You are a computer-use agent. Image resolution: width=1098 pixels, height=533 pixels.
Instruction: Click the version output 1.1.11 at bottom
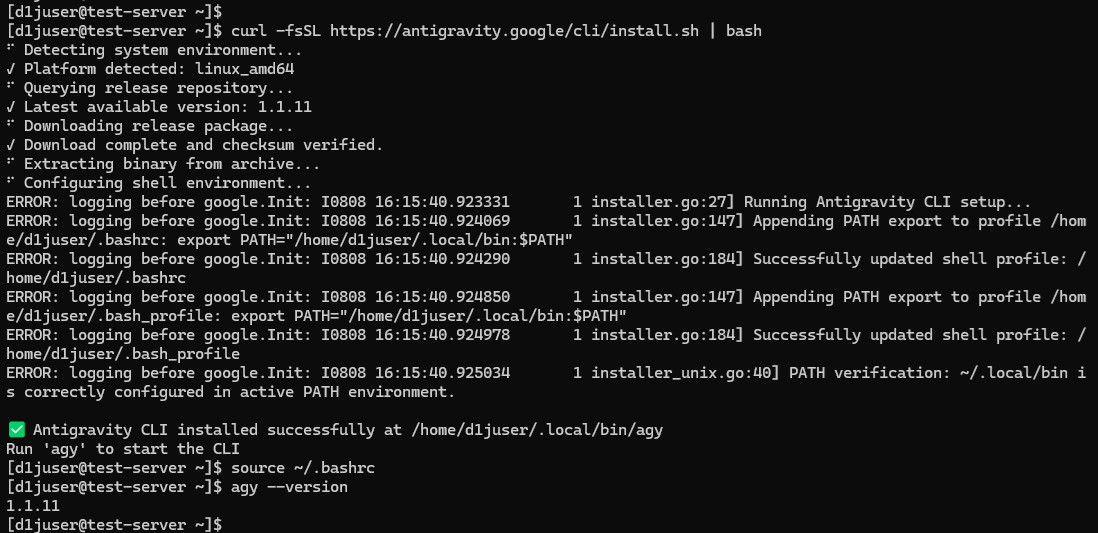(x=33, y=505)
